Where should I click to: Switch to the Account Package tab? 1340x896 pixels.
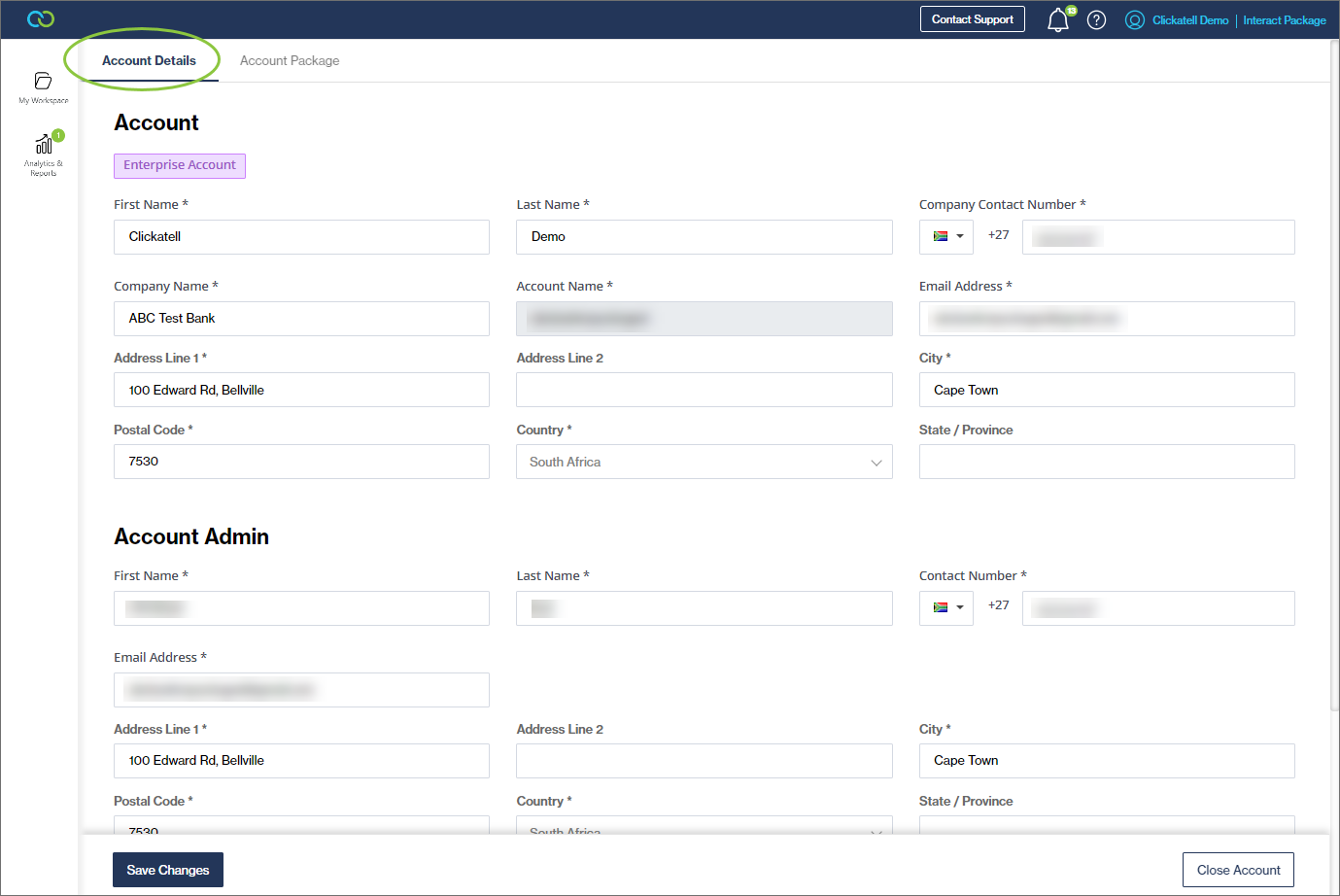[x=290, y=61]
